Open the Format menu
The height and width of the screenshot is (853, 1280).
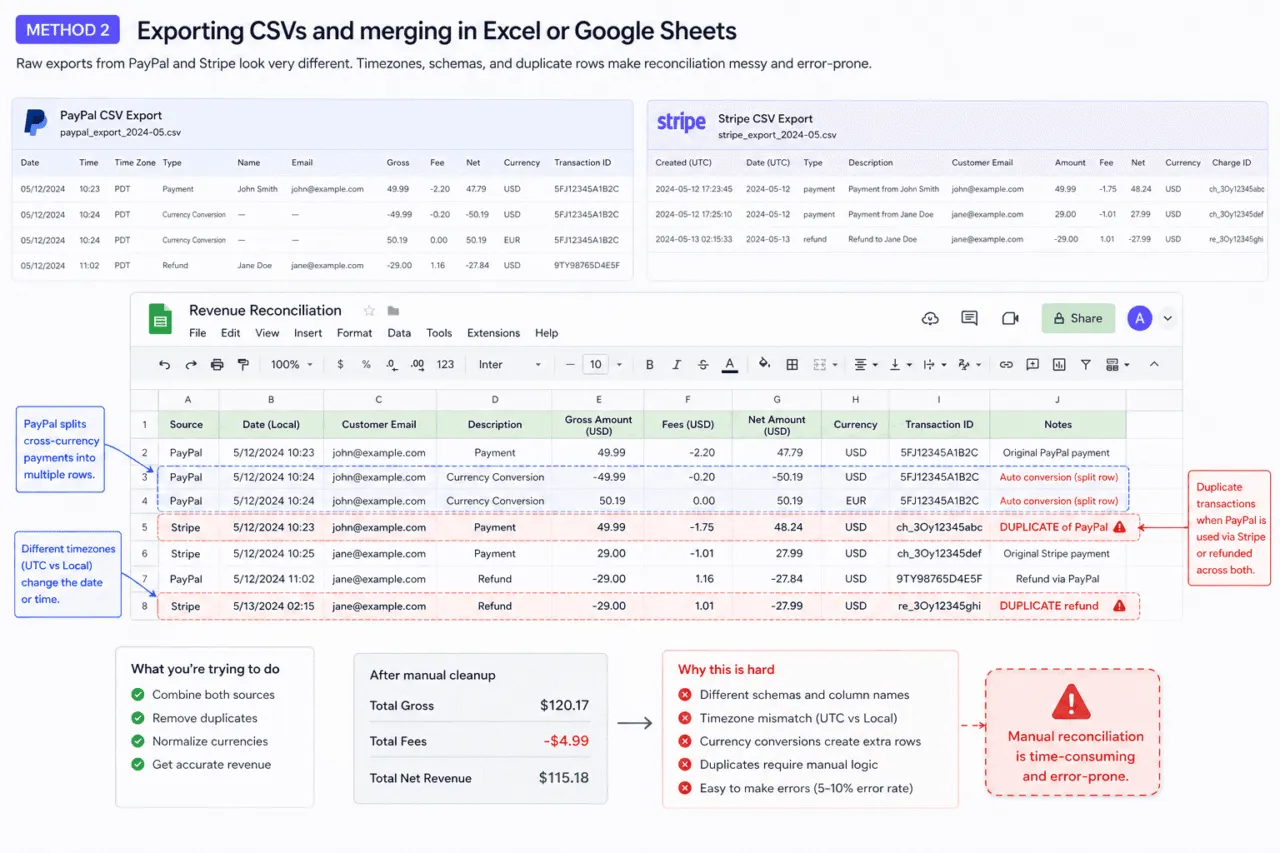coord(354,333)
